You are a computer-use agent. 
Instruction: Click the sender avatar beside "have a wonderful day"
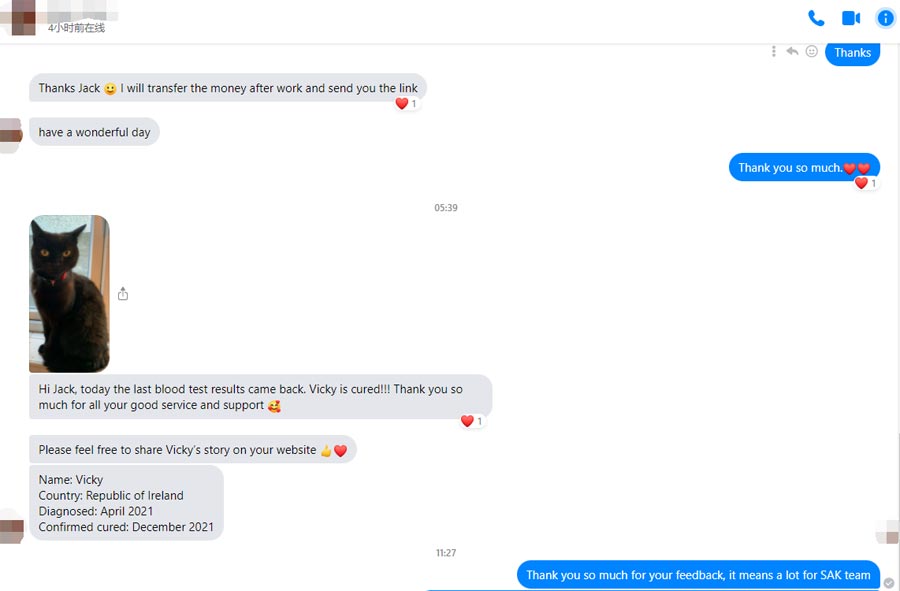[x=10, y=132]
